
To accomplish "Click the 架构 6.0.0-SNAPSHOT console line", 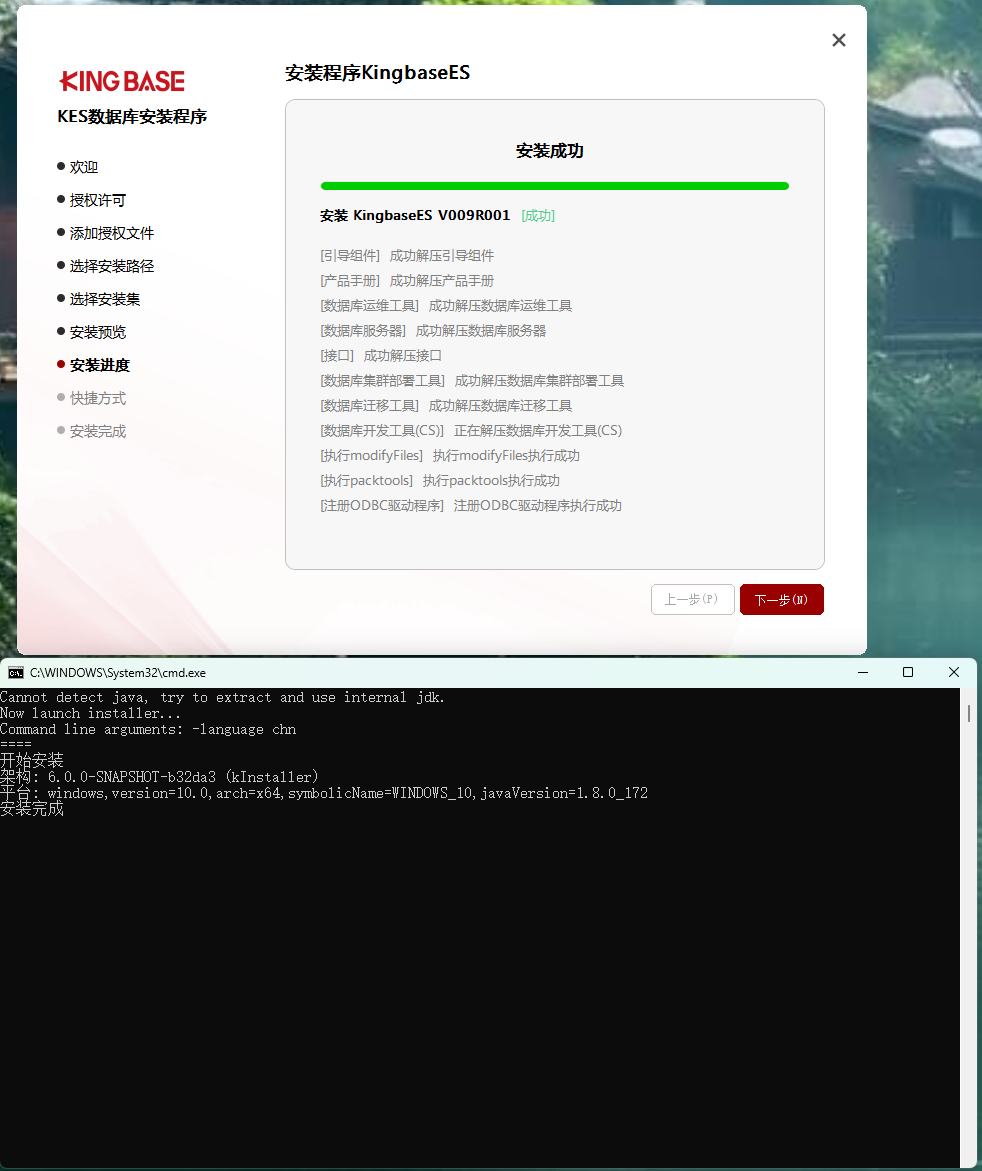I will click(x=159, y=777).
